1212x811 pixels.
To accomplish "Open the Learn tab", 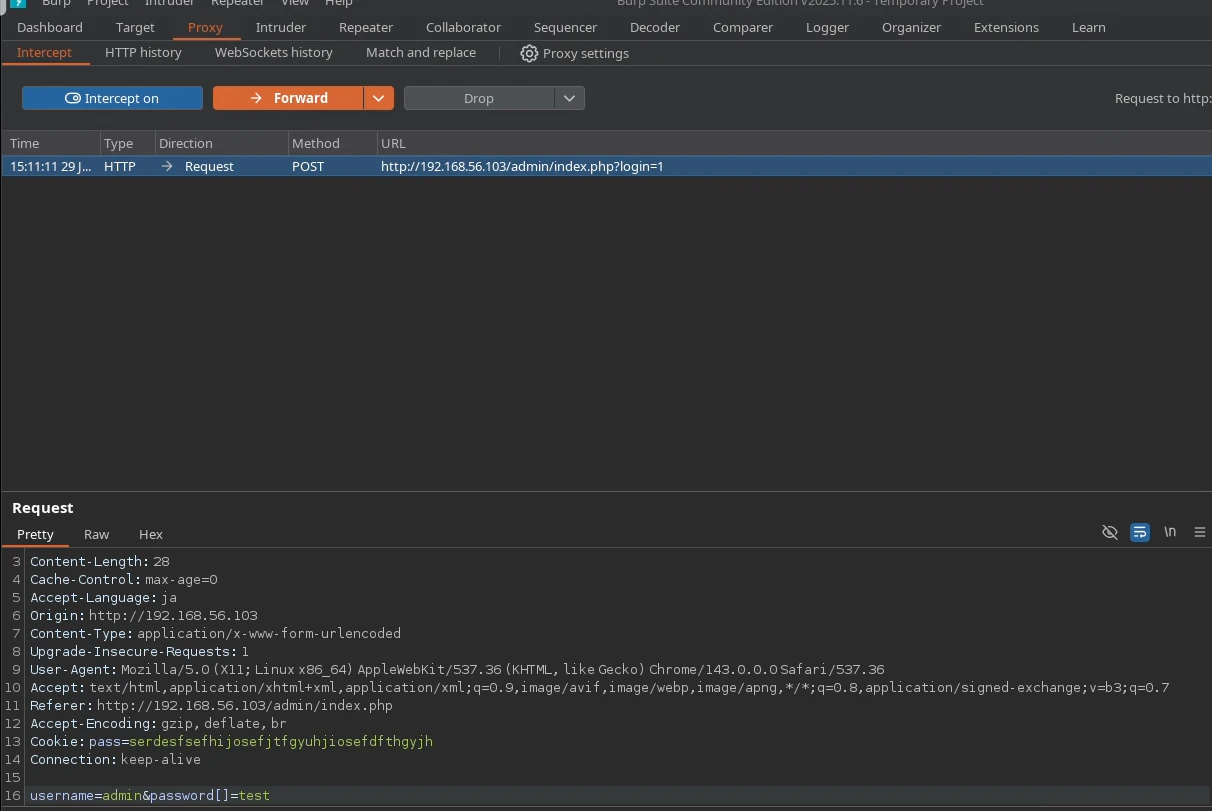I will [x=1088, y=27].
